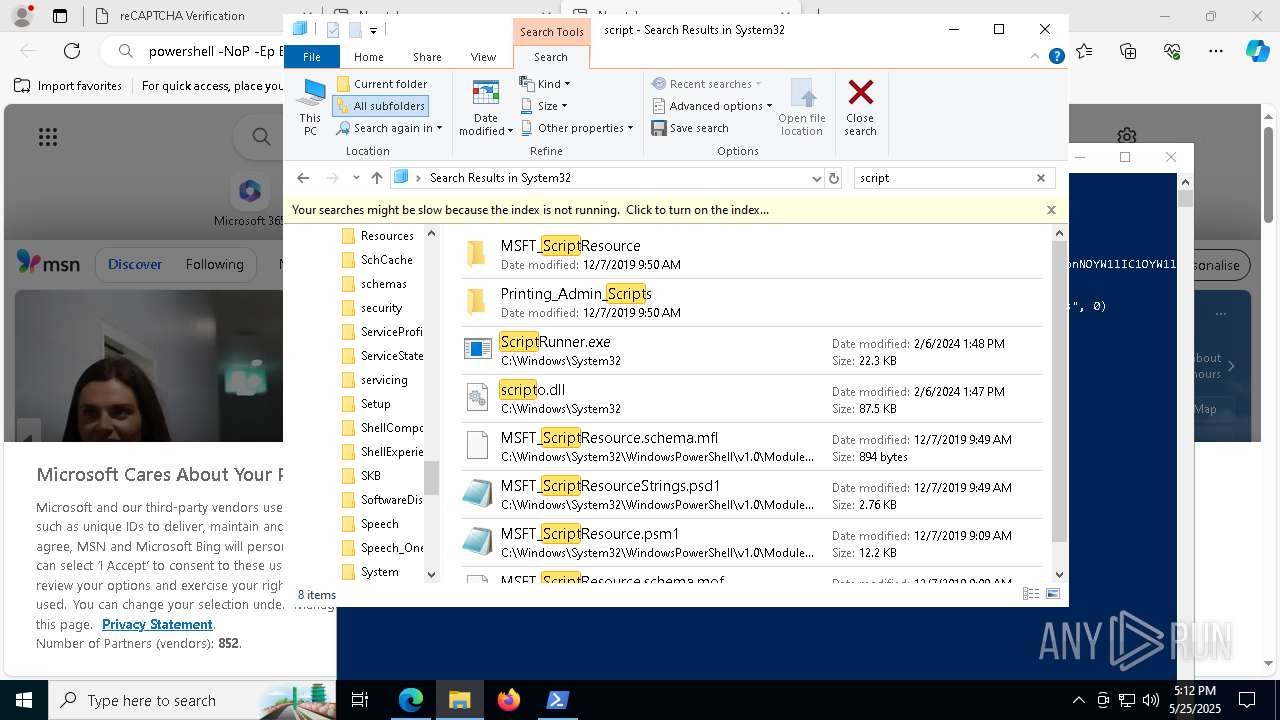Select the Search ribbon tab
This screenshot has height=720, width=1280.
(551, 57)
